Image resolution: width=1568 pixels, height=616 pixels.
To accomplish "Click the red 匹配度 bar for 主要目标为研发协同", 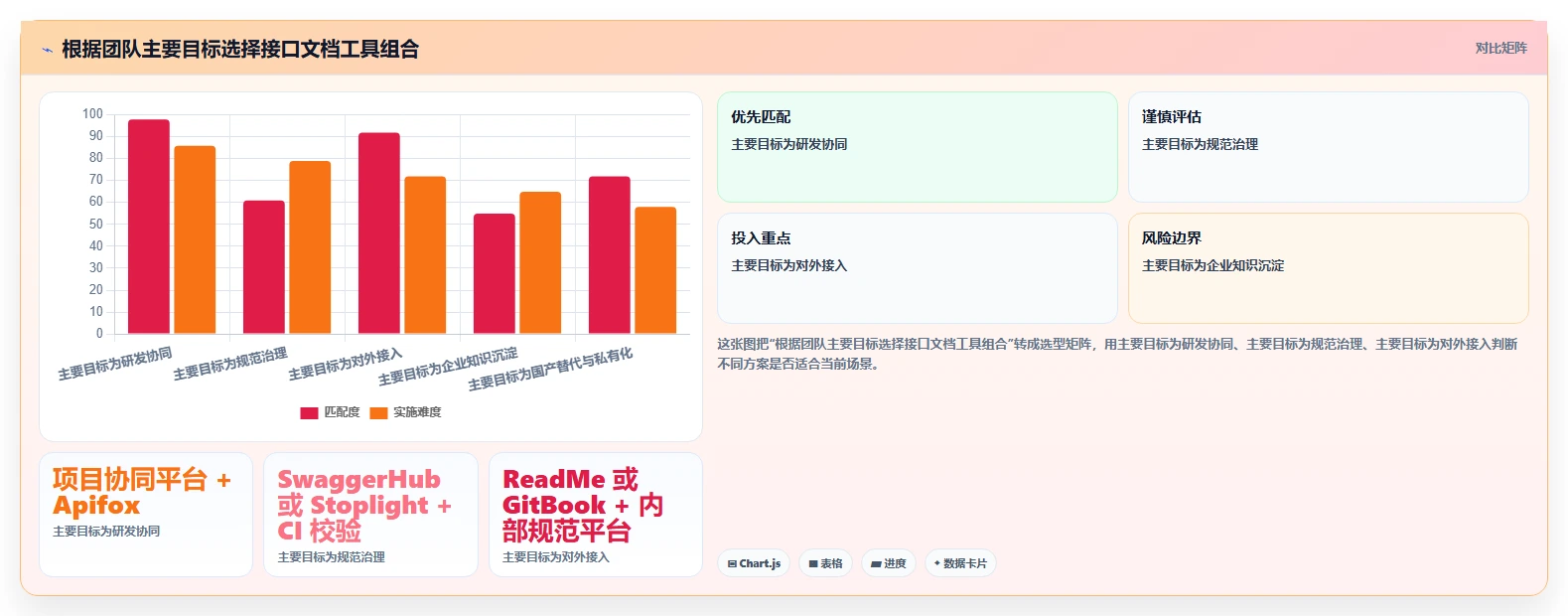I will (x=149, y=227).
